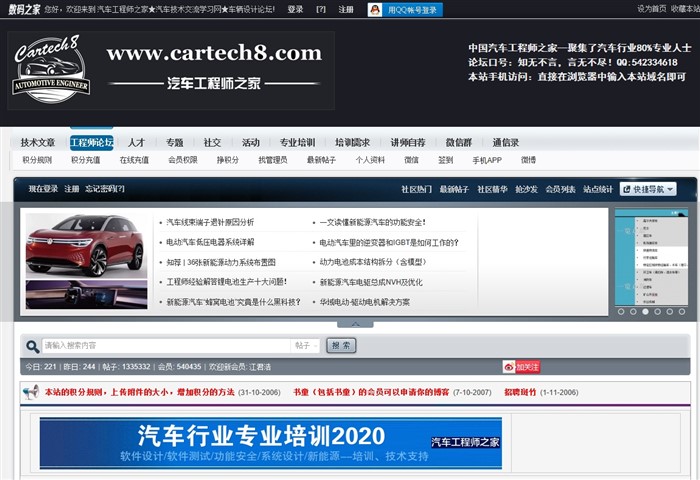700x480 pixels.
Task: Click the 签到 submenu link
Action: tap(446, 160)
